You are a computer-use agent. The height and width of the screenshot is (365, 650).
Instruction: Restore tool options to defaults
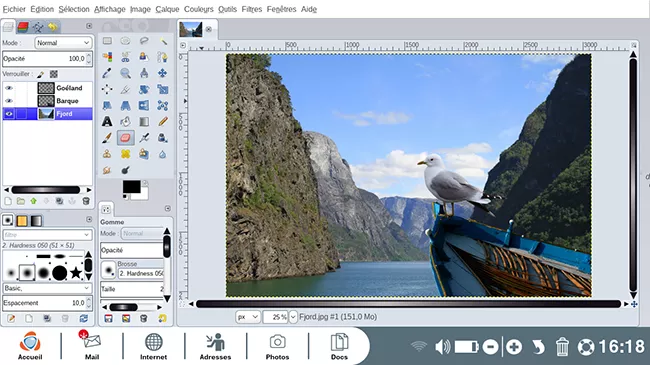point(162,319)
